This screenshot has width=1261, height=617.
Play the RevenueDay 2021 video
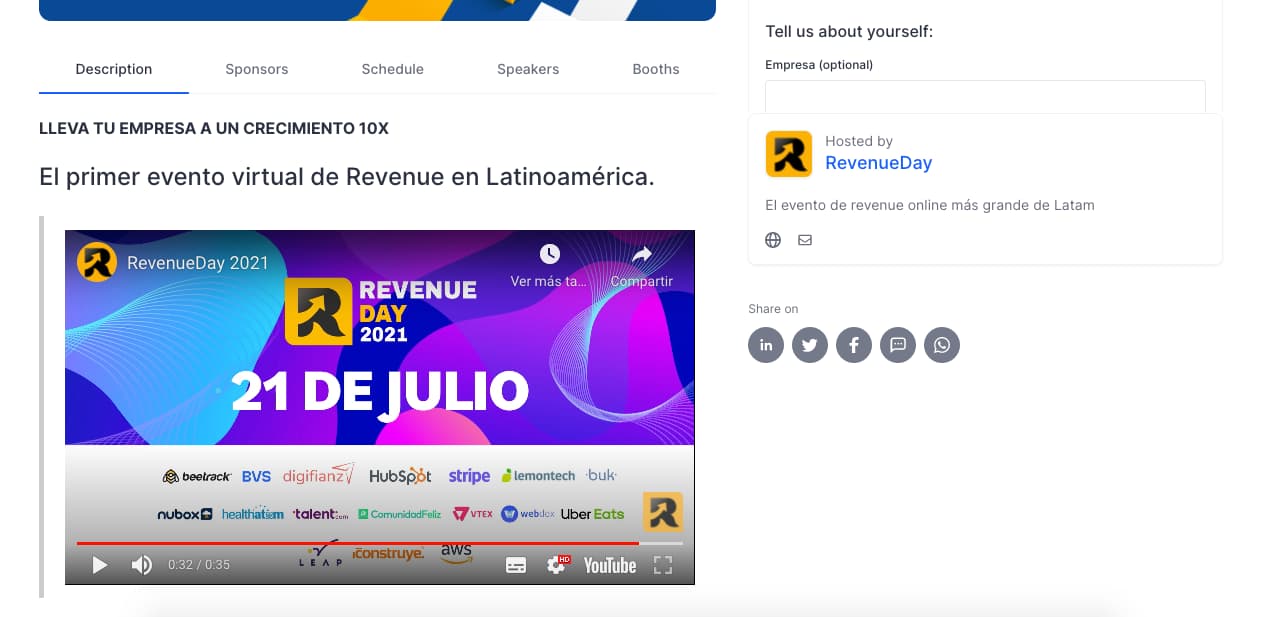(99, 565)
